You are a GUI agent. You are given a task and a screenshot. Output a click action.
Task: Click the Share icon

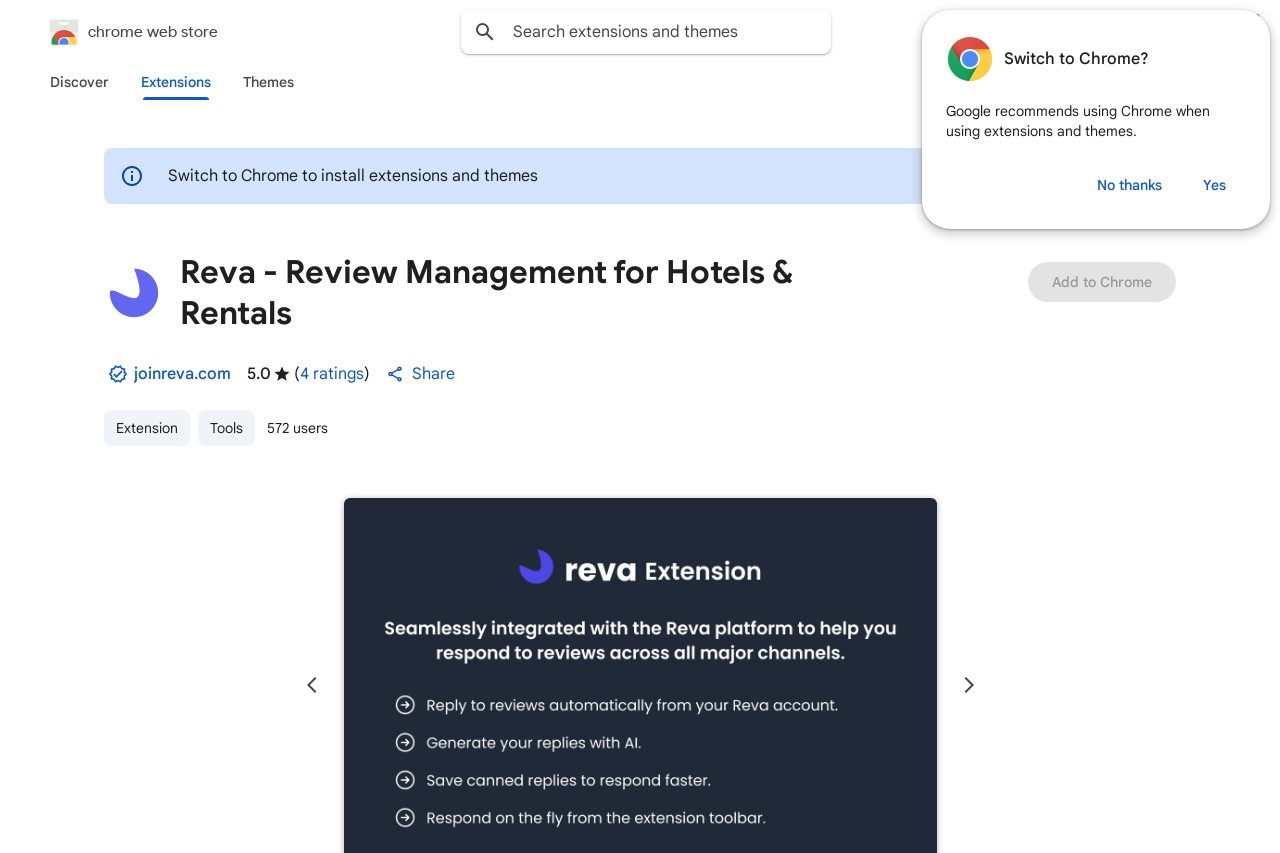click(395, 374)
